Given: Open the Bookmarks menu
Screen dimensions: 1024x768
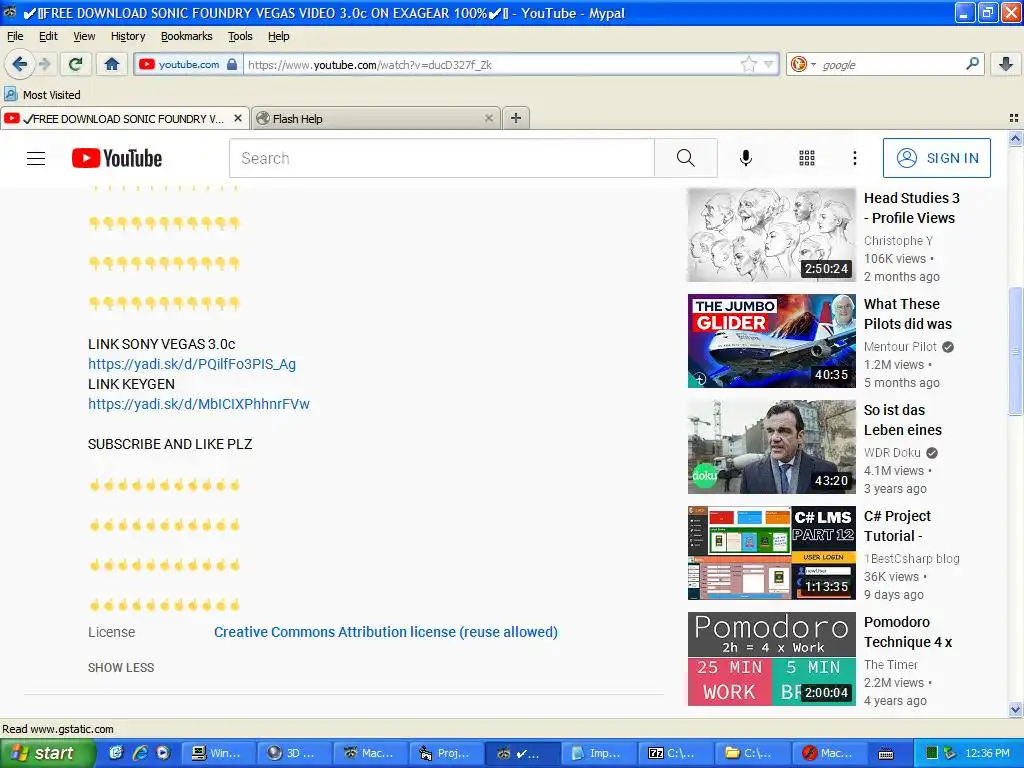Looking at the screenshot, I should [187, 36].
